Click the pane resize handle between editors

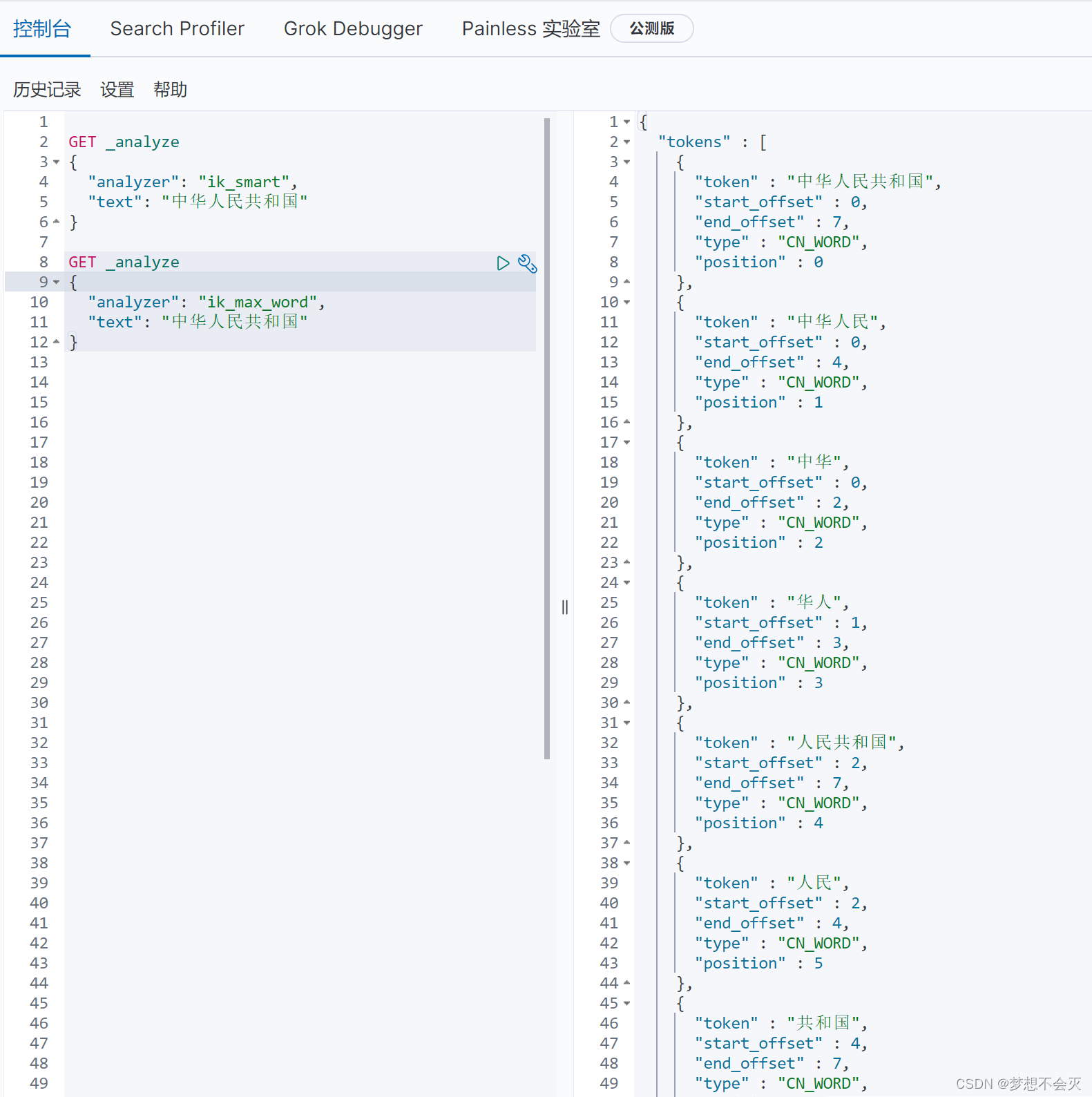pos(565,607)
